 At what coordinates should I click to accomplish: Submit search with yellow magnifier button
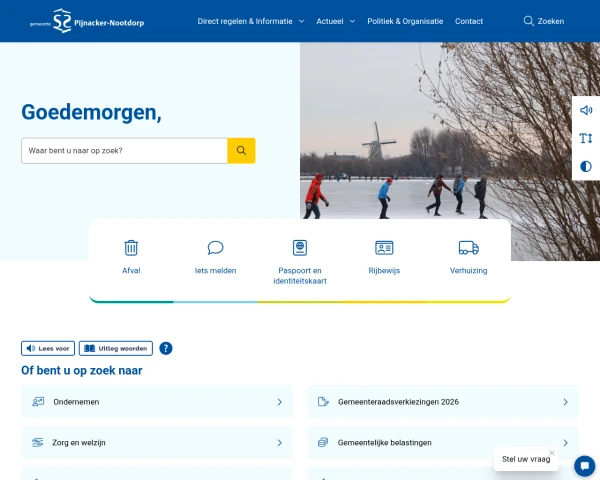click(x=241, y=151)
